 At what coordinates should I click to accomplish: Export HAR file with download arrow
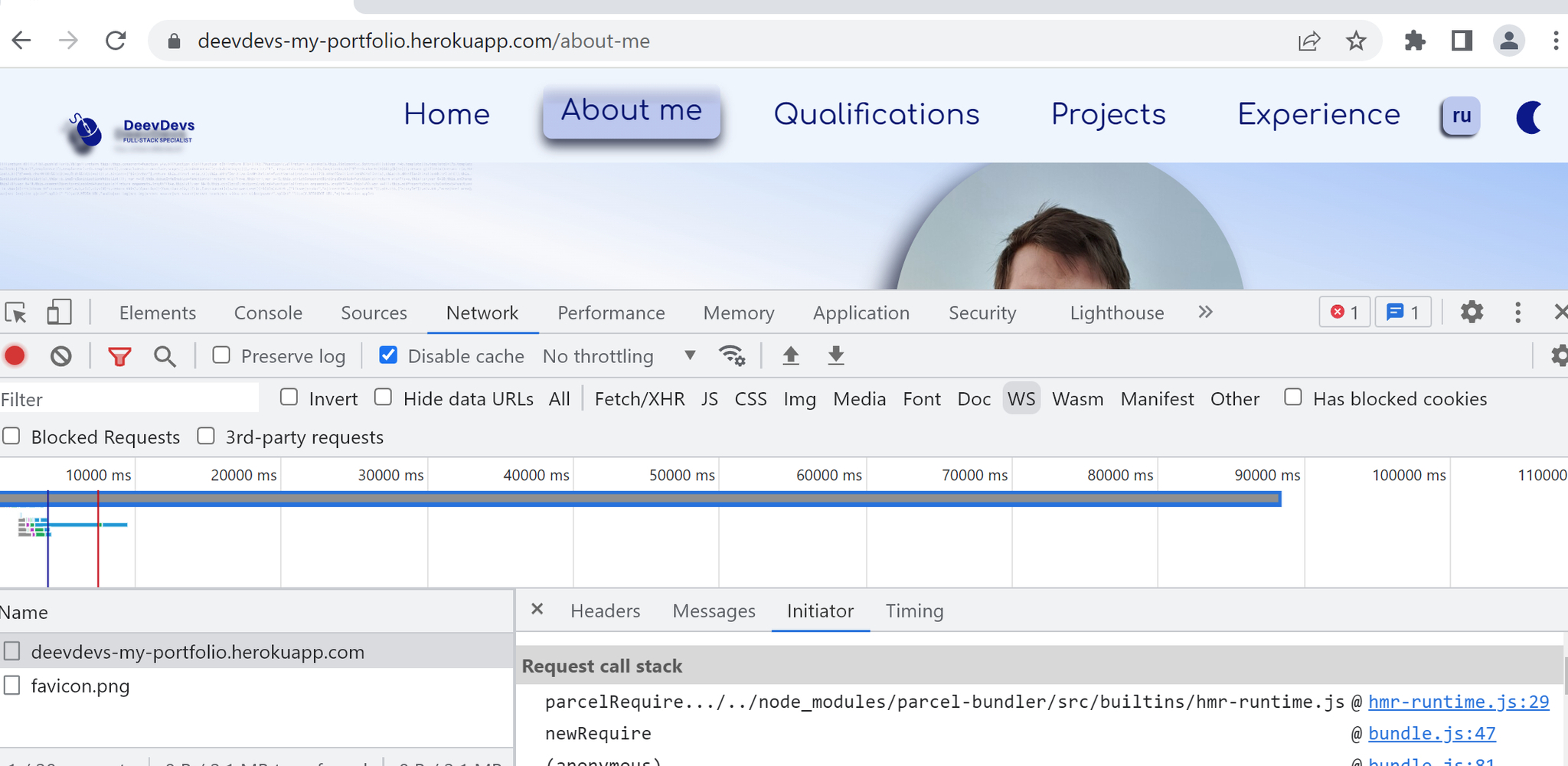pos(836,355)
